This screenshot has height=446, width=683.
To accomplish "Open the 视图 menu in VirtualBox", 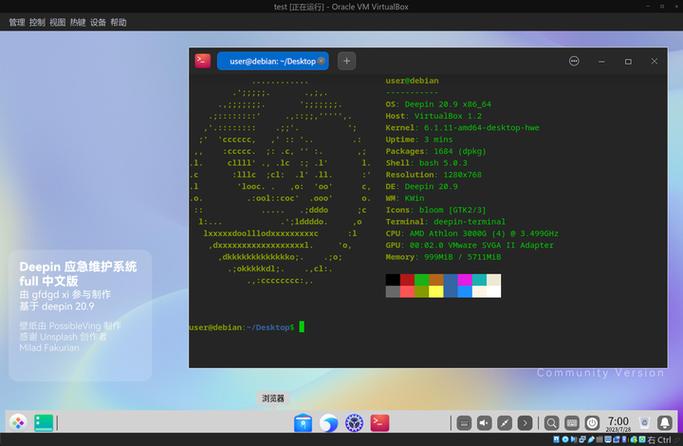I will click(57, 22).
